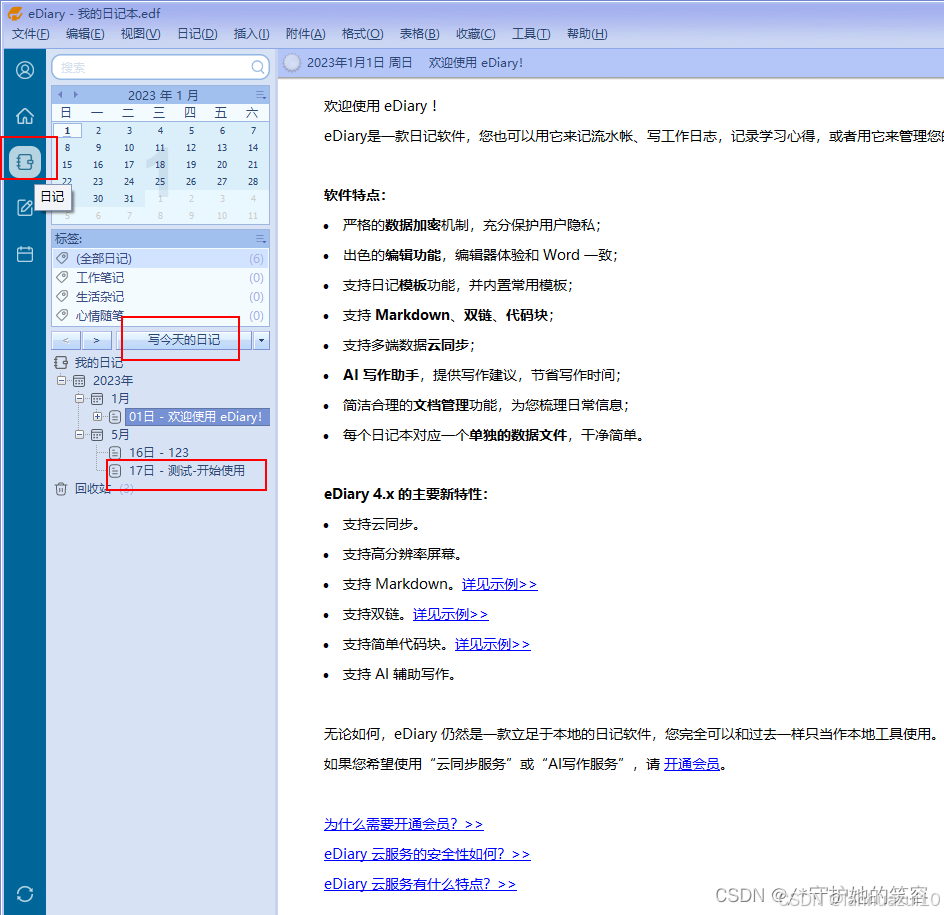Select the 工作笔记 tag

coord(160,278)
